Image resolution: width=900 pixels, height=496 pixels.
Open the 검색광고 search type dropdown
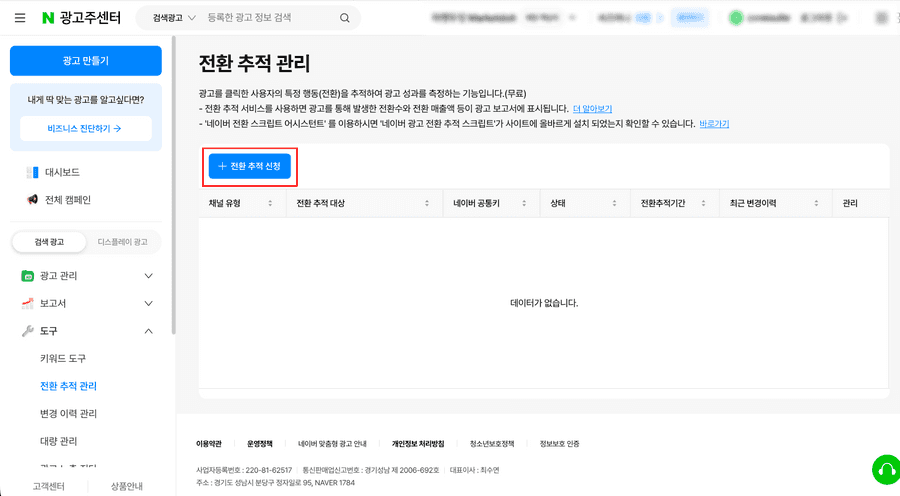pos(174,18)
